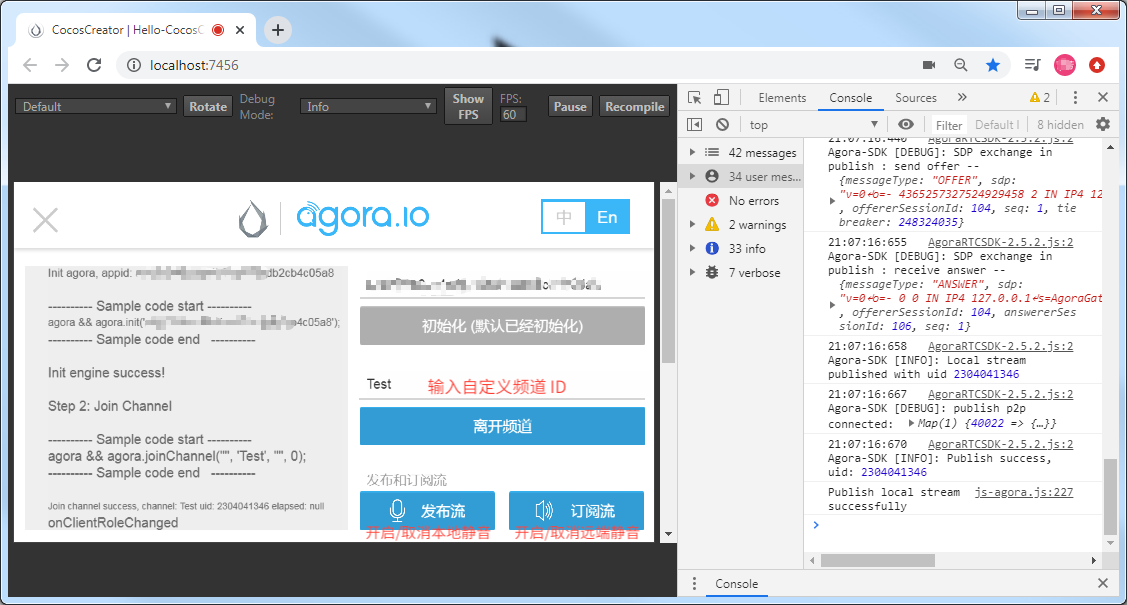
Task: Open the Default resolution dropdown
Action: [96, 106]
